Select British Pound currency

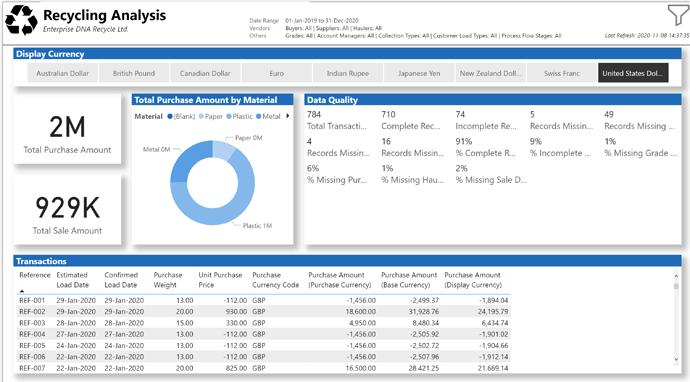point(134,73)
